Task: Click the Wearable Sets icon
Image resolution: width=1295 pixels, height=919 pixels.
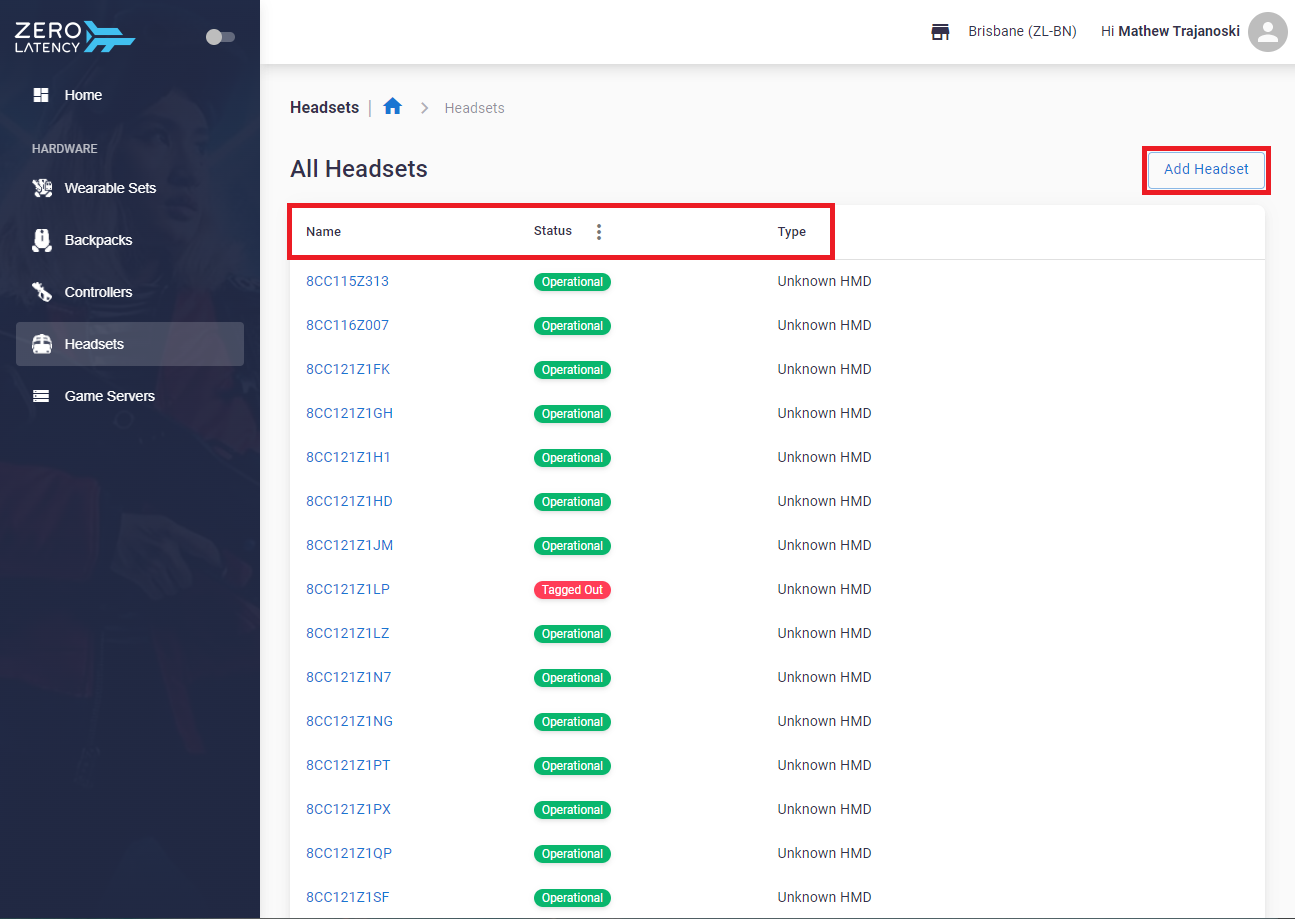Action: (41, 188)
